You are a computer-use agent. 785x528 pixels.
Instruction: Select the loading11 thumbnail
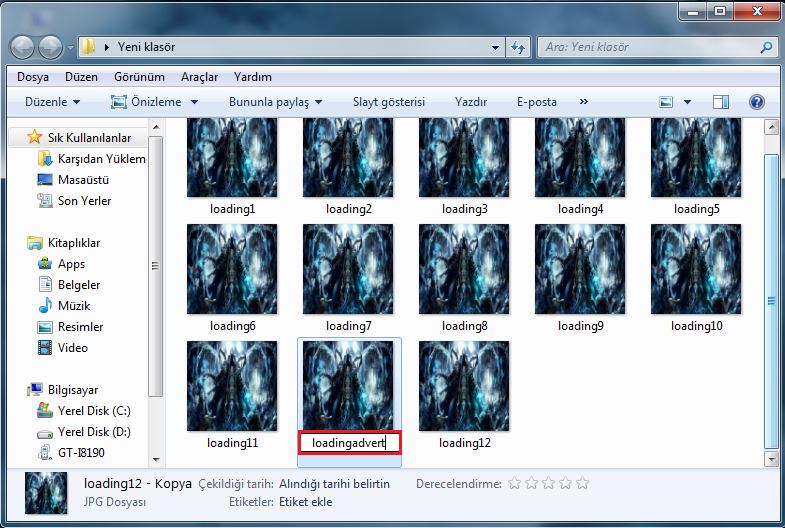(232, 386)
